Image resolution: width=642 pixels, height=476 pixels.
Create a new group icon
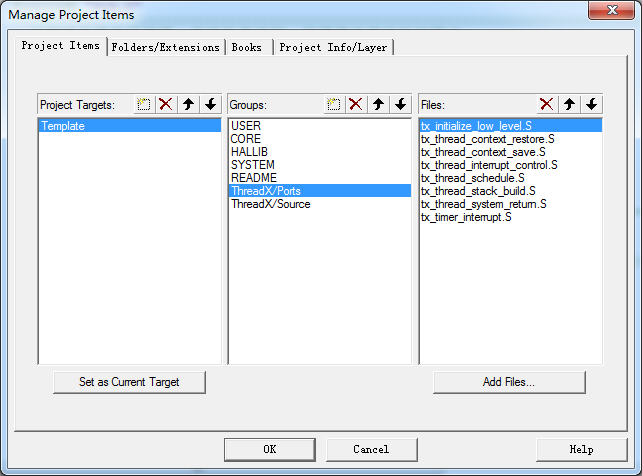coord(334,104)
